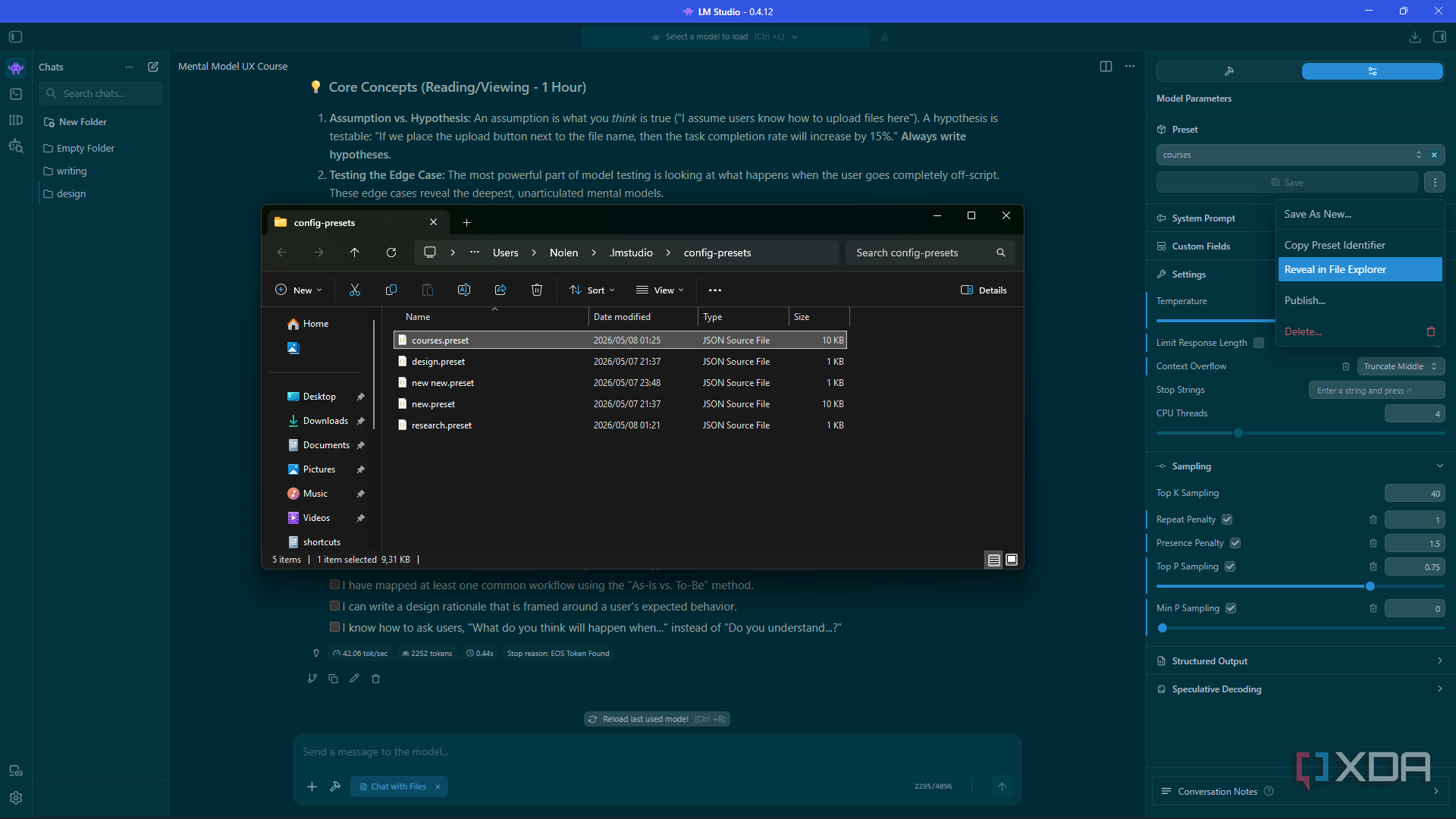Collapse the Sampling section
The width and height of the screenshot is (1456, 819).
click(x=1439, y=466)
